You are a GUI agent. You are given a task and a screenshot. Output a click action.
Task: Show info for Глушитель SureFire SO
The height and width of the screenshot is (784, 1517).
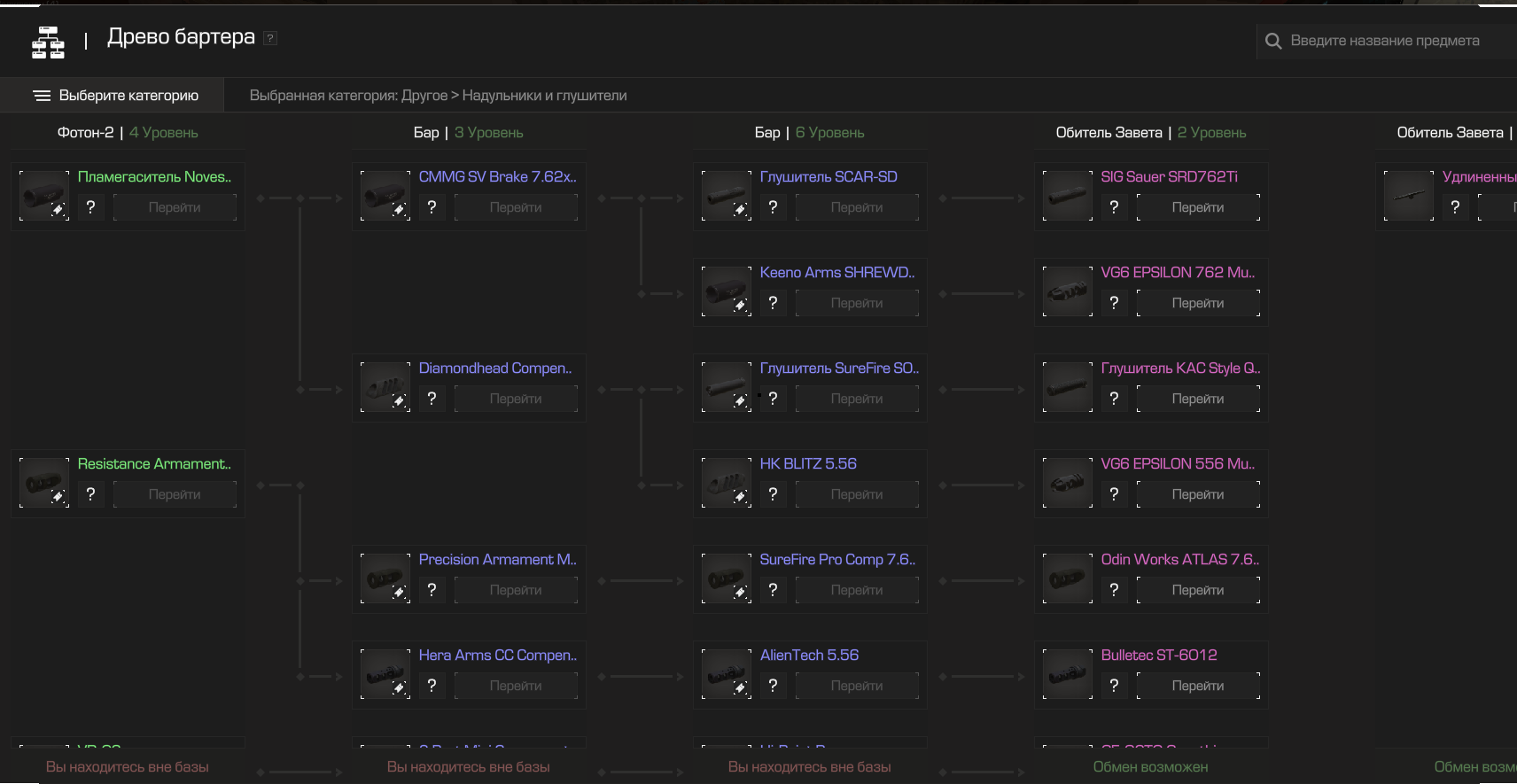tap(773, 399)
